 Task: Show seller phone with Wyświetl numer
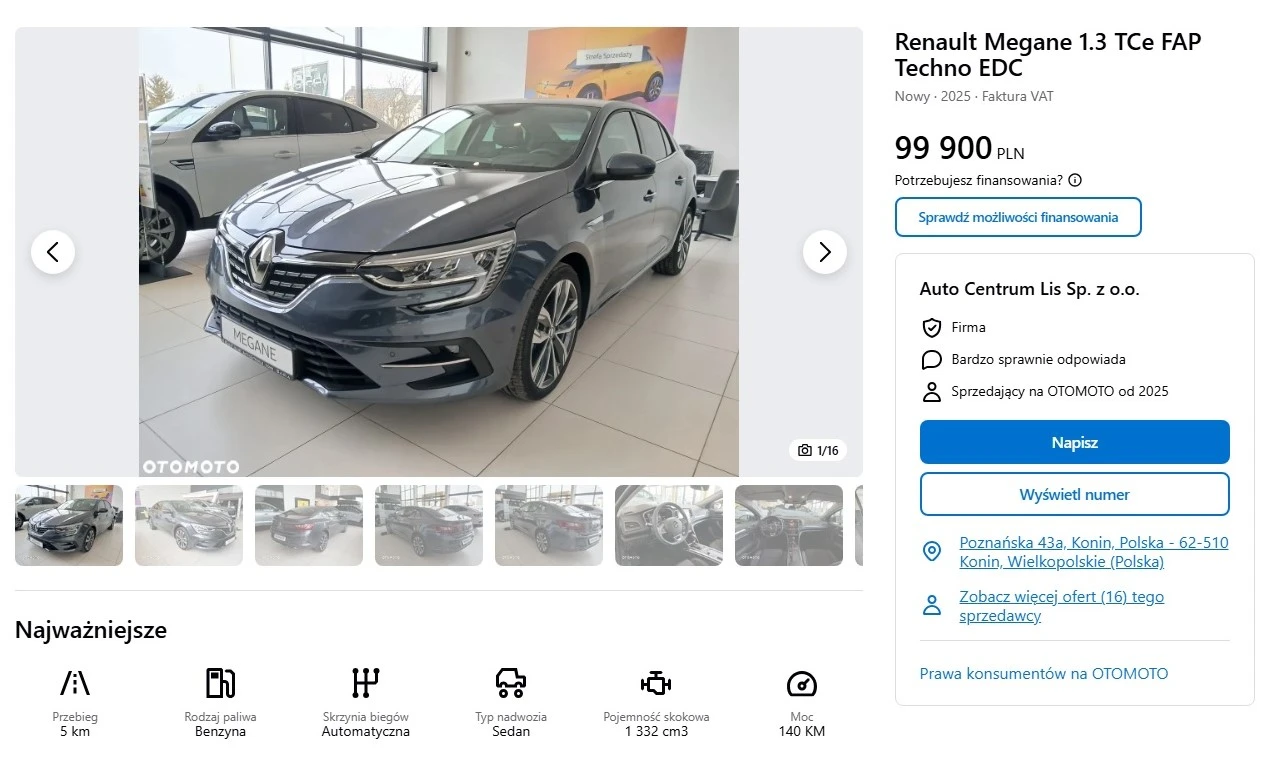(1075, 494)
